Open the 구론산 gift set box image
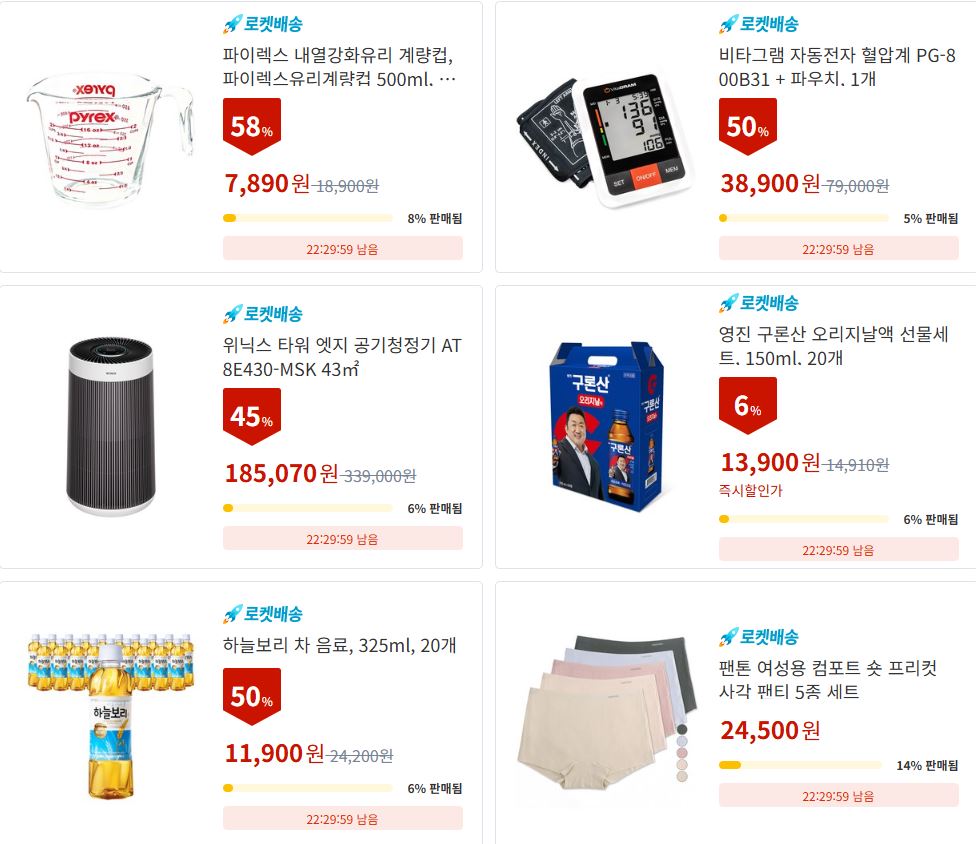 click(x=608, y=426)
